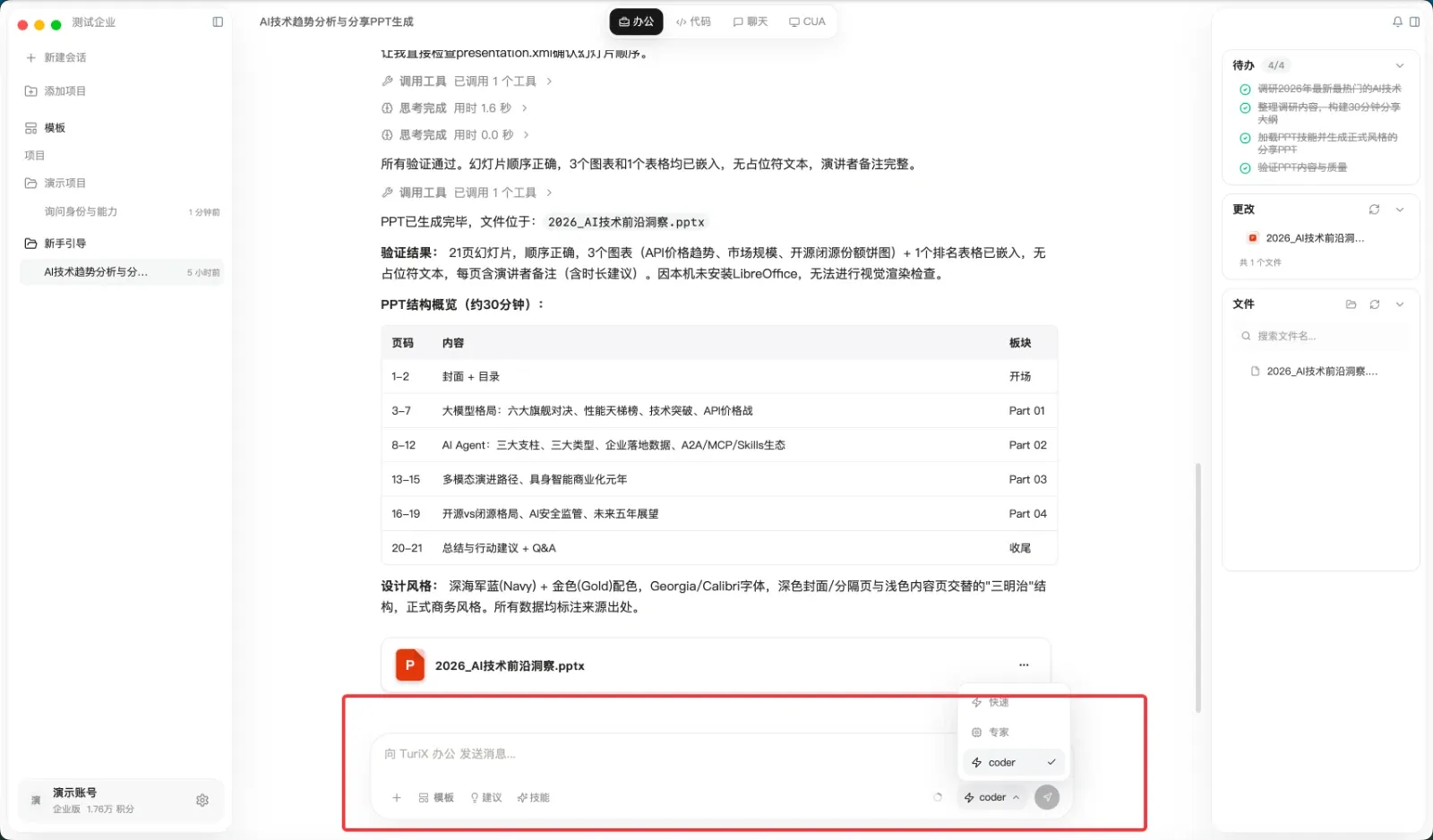The width and height of the screenshot is (1433, 840).
Task: Collapse the 更改 changes section
Action: (x=1400, y=210)
